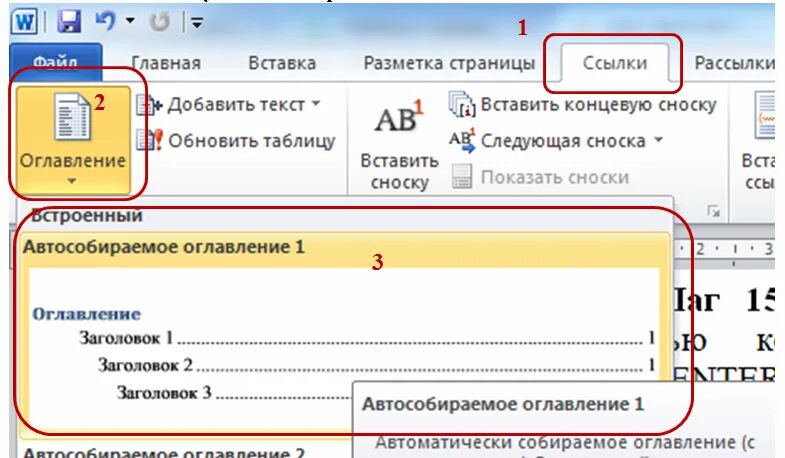
Task: Click the Обновить таблицу label
Action: tap(251, 141)
